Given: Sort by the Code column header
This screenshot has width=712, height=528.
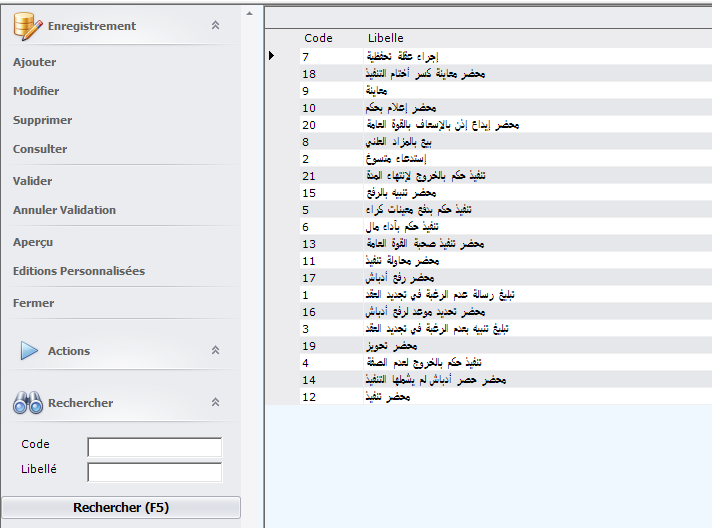Looking at the screenshot, I should point(318,38).
